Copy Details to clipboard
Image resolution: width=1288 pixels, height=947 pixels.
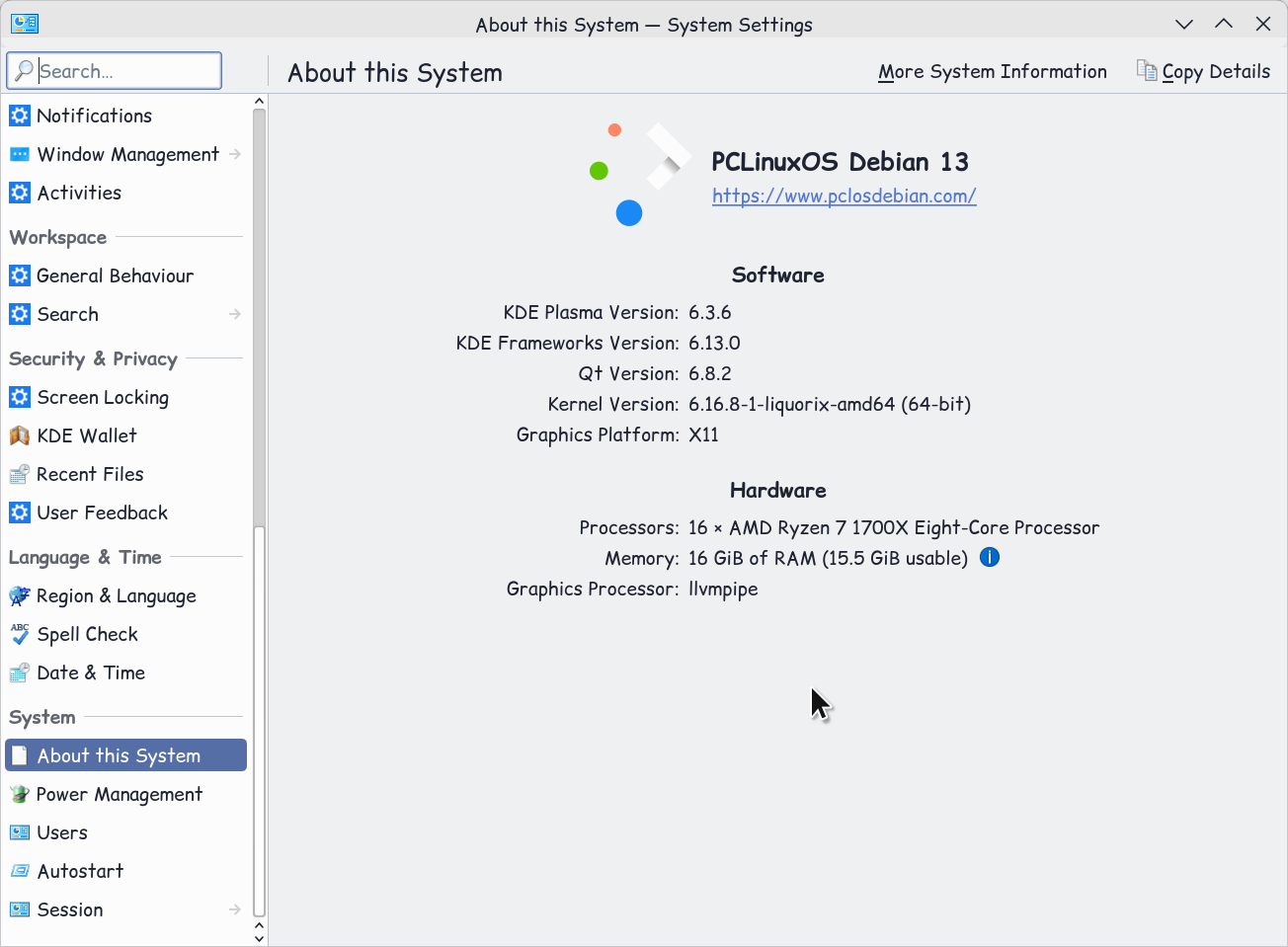(1203, 72)
